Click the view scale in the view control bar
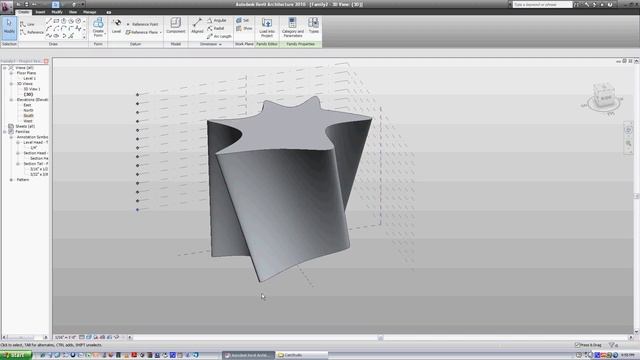Viewport: 640px width, 360px height. tap(66, 338)
